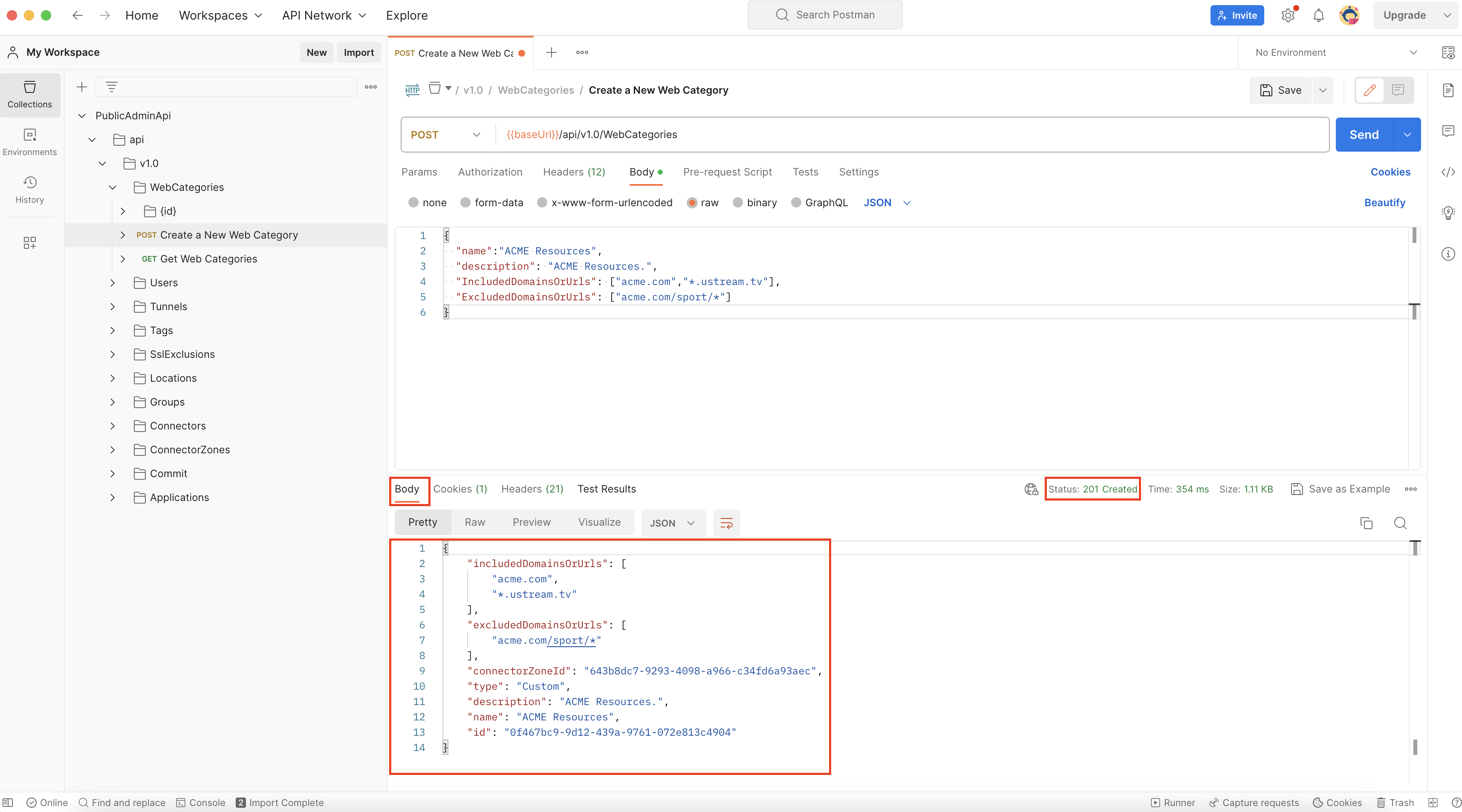Viewport: 1462px width, 812px height.
Task: Click the request URL field
Action: coord(908,135)
